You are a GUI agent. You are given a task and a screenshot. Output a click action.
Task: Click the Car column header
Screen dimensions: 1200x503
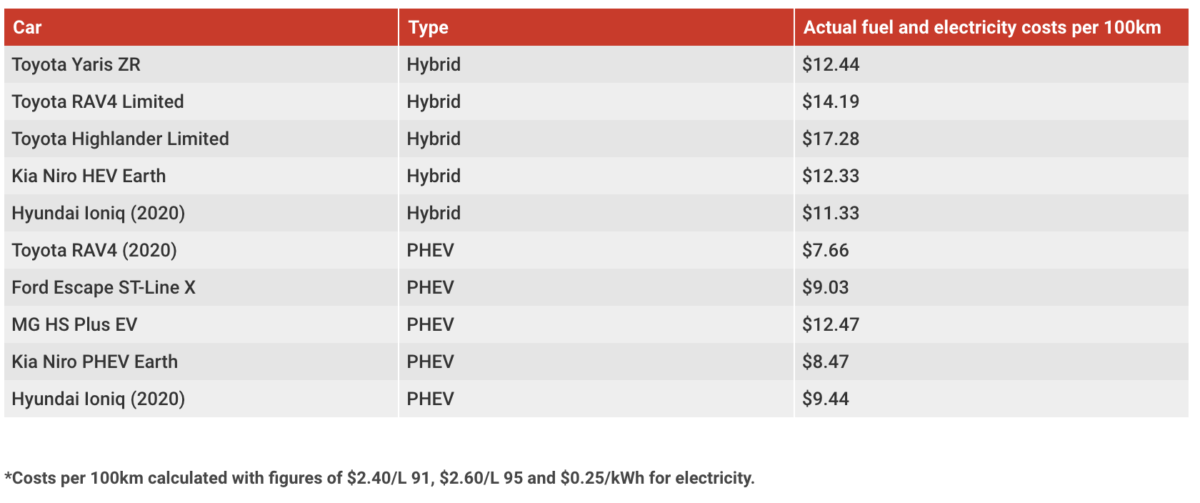tap(26, 27)
